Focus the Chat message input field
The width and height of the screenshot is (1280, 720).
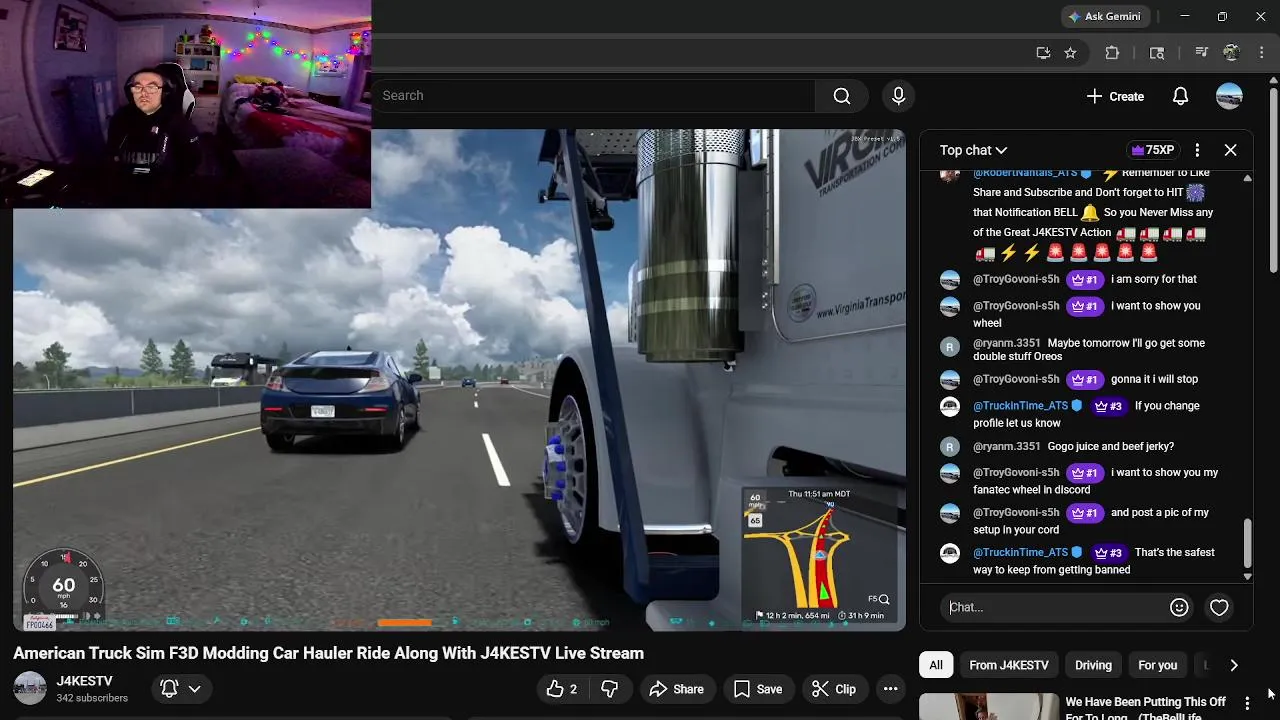click(1055, 607)
